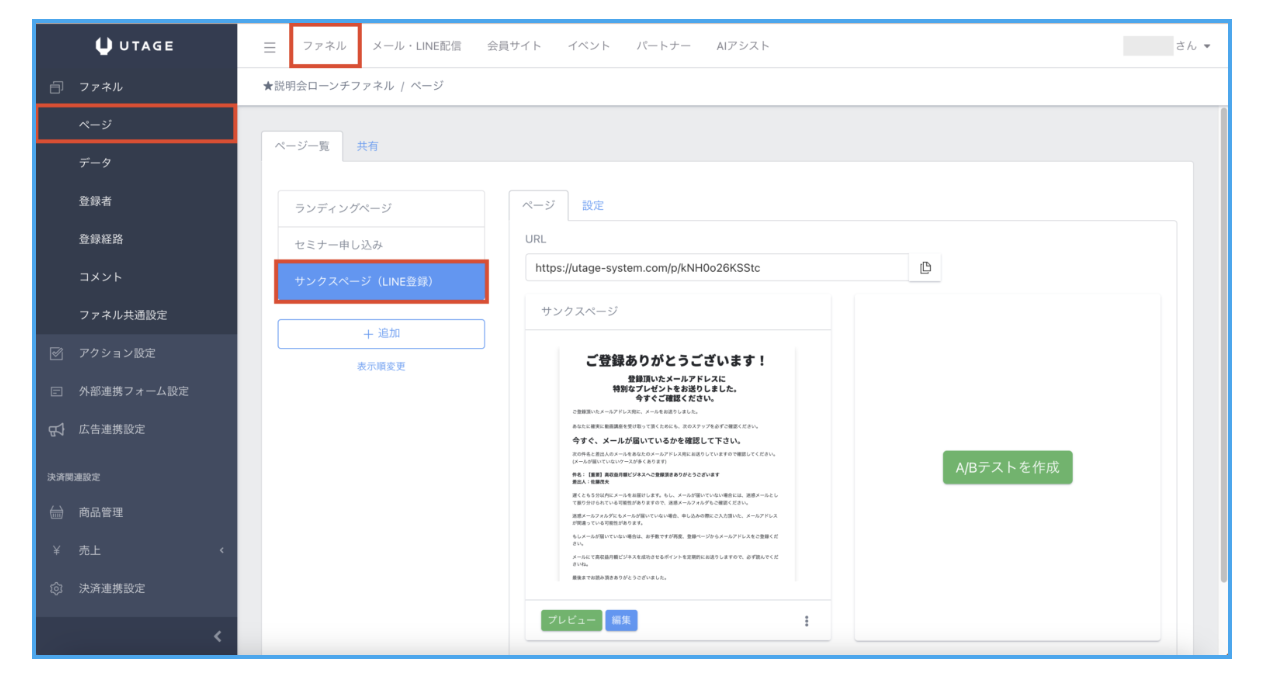Open 決済連携設定 gear item

tap(111, 588)
